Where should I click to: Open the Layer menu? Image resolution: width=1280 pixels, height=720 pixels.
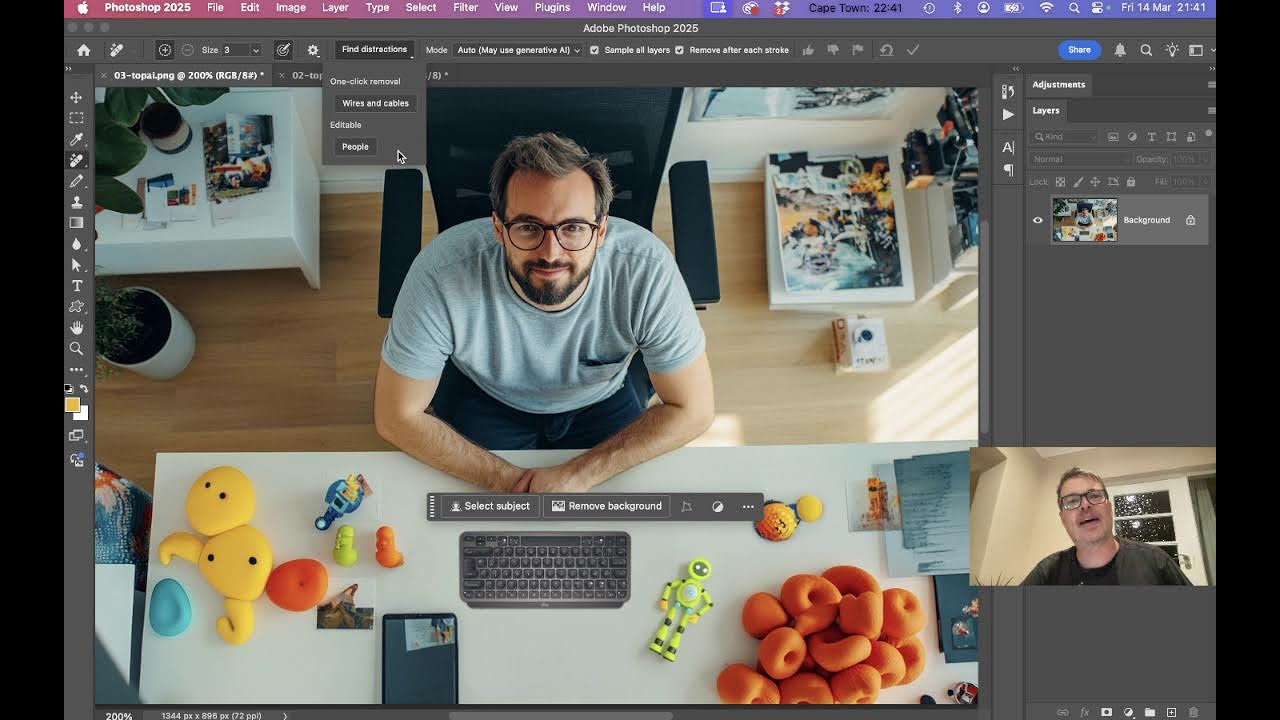click(x=335, y=8)
